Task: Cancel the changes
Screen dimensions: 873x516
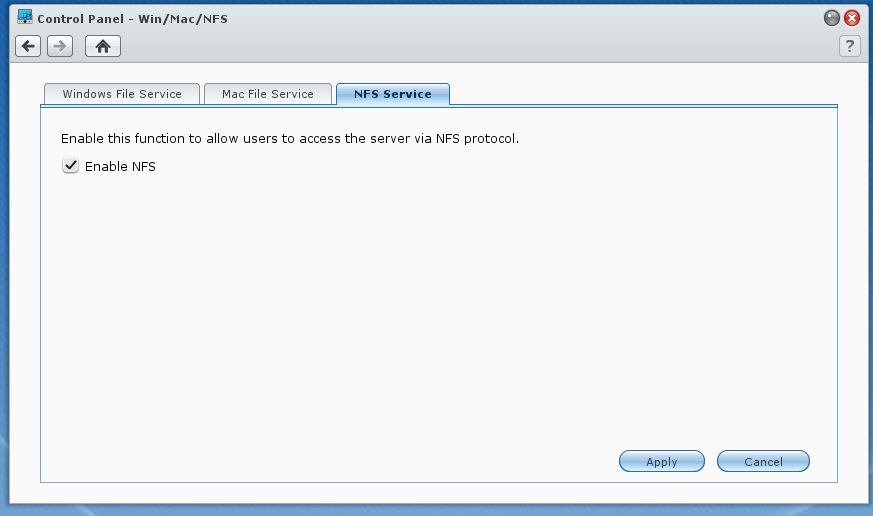Action: 764,462
